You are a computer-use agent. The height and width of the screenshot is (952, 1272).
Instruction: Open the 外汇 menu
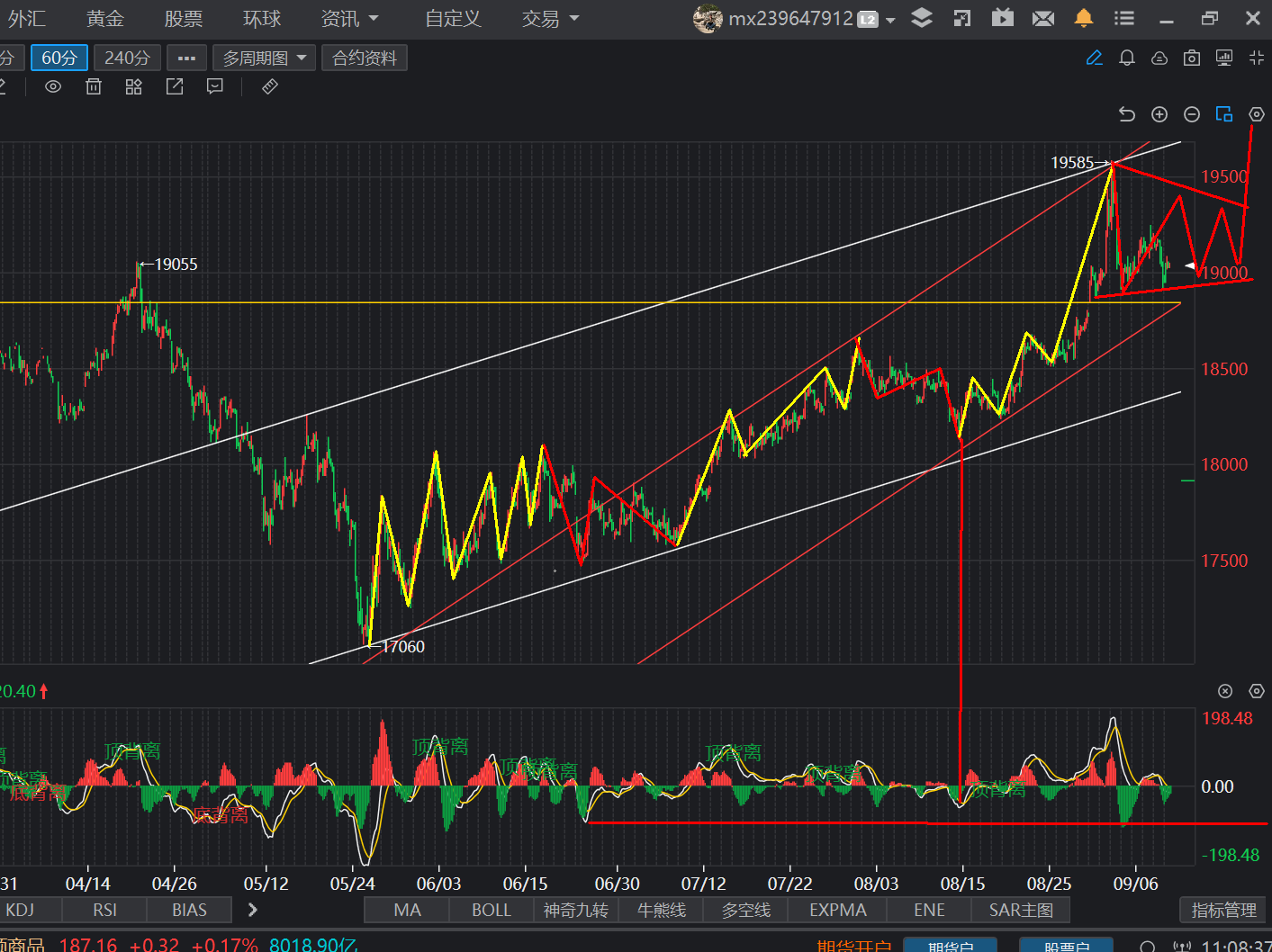(27, 19)
